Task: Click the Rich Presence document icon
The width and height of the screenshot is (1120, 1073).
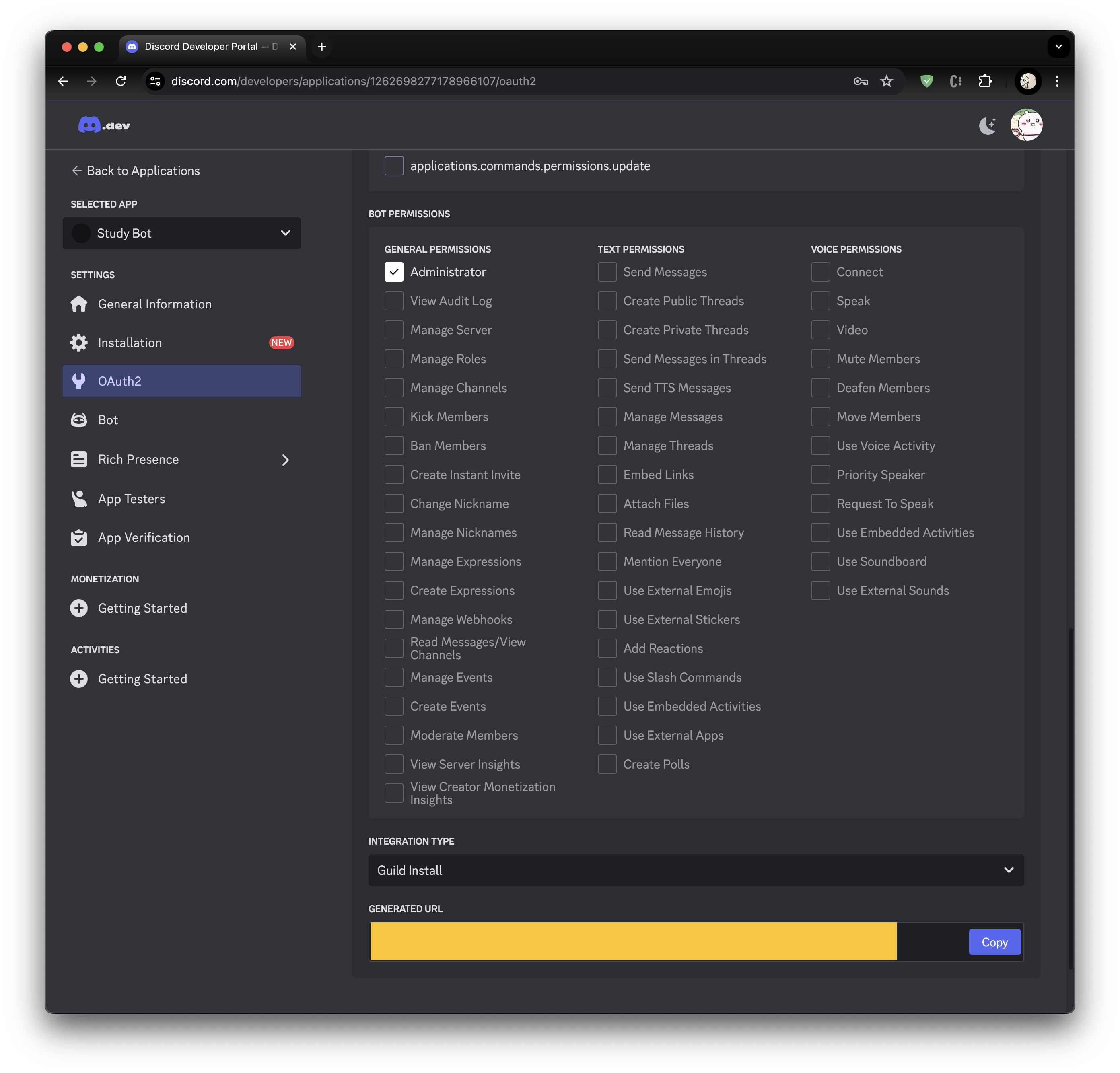Action: pos(79,459)
